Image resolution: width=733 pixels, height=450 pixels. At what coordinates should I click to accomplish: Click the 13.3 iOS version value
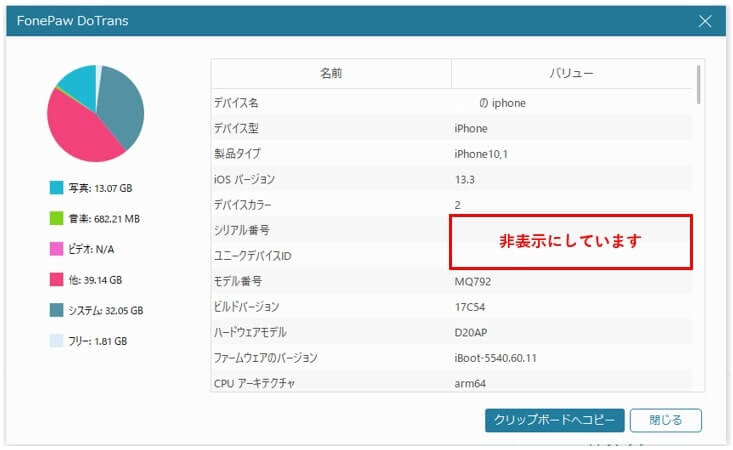coord(465,179)
